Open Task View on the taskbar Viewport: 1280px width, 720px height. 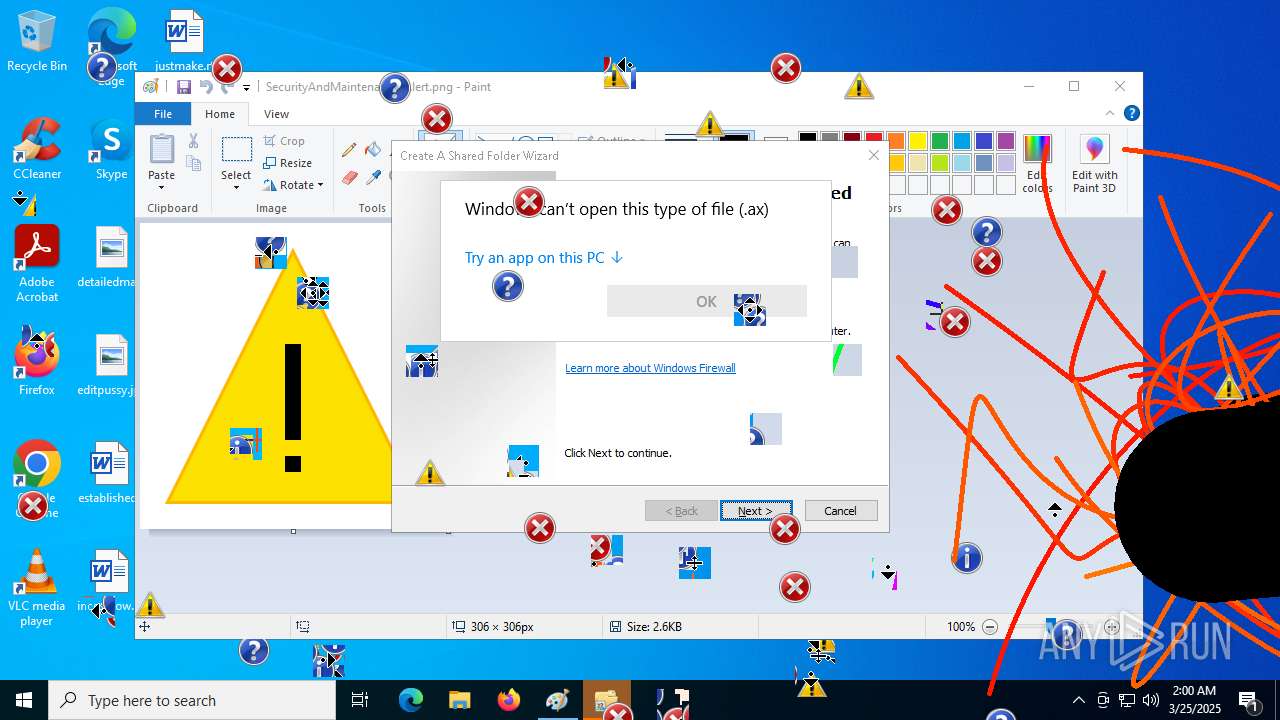pos(360,700)
